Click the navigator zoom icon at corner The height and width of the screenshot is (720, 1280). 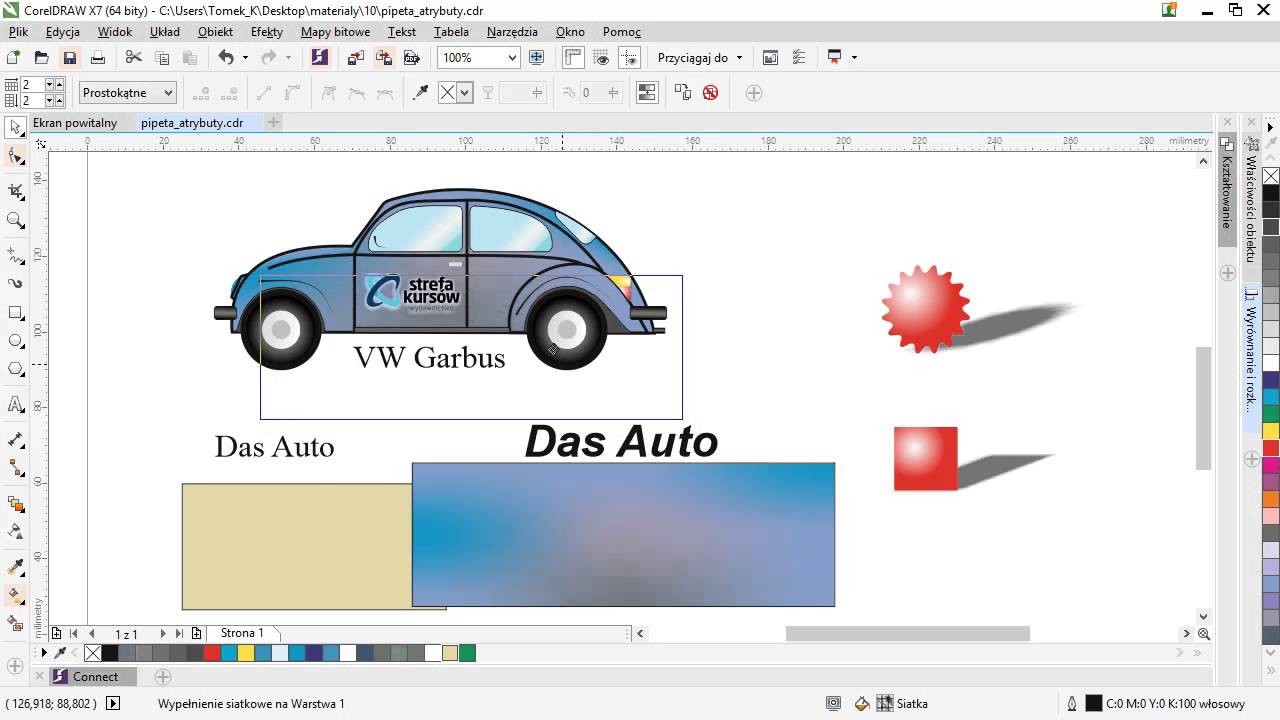(1204, 633)
